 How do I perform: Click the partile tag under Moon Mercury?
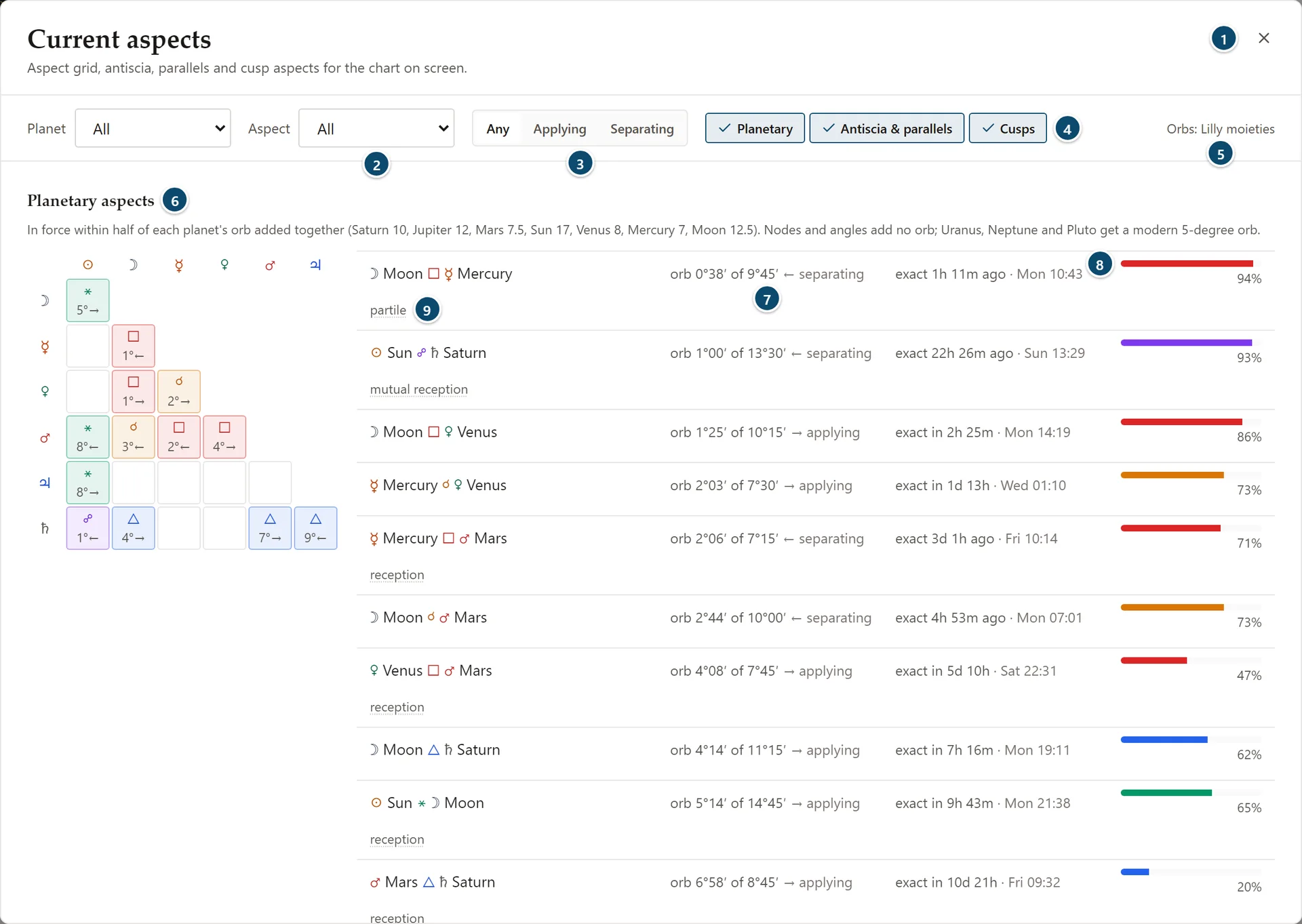(x=388, y=310)
